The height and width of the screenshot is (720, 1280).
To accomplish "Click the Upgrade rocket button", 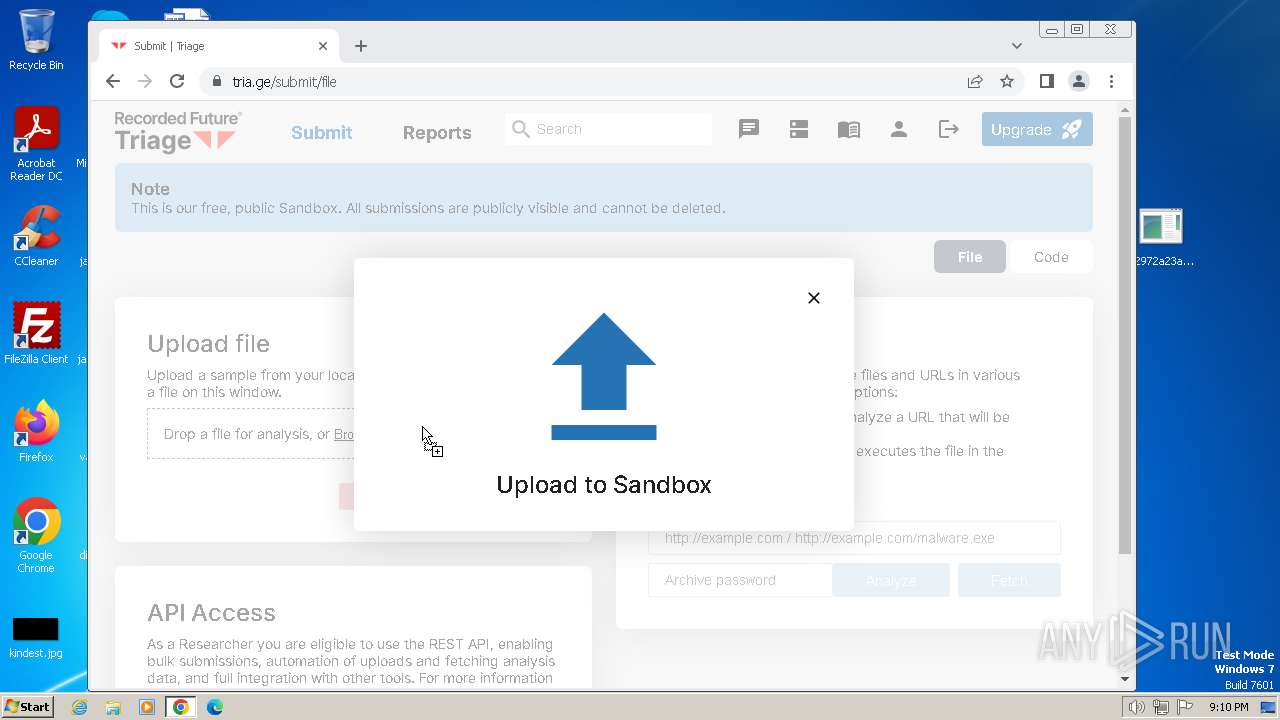I will (1037, 130).
